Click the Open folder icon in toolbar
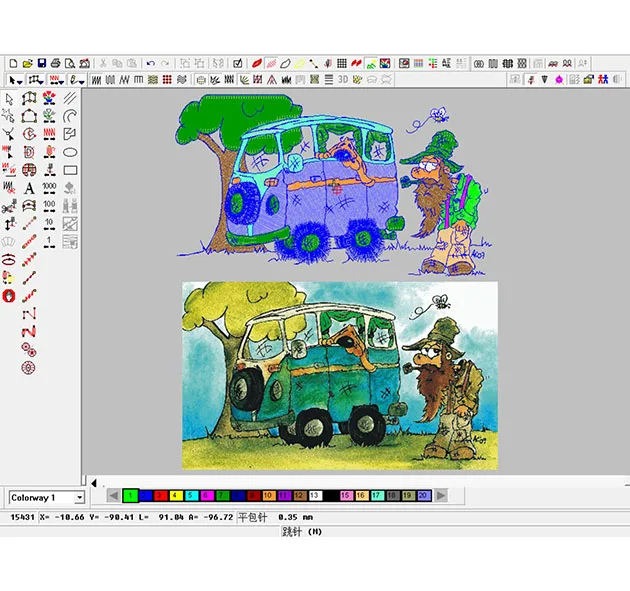Screen dimensions: 630x591 (x=27, y=63)
